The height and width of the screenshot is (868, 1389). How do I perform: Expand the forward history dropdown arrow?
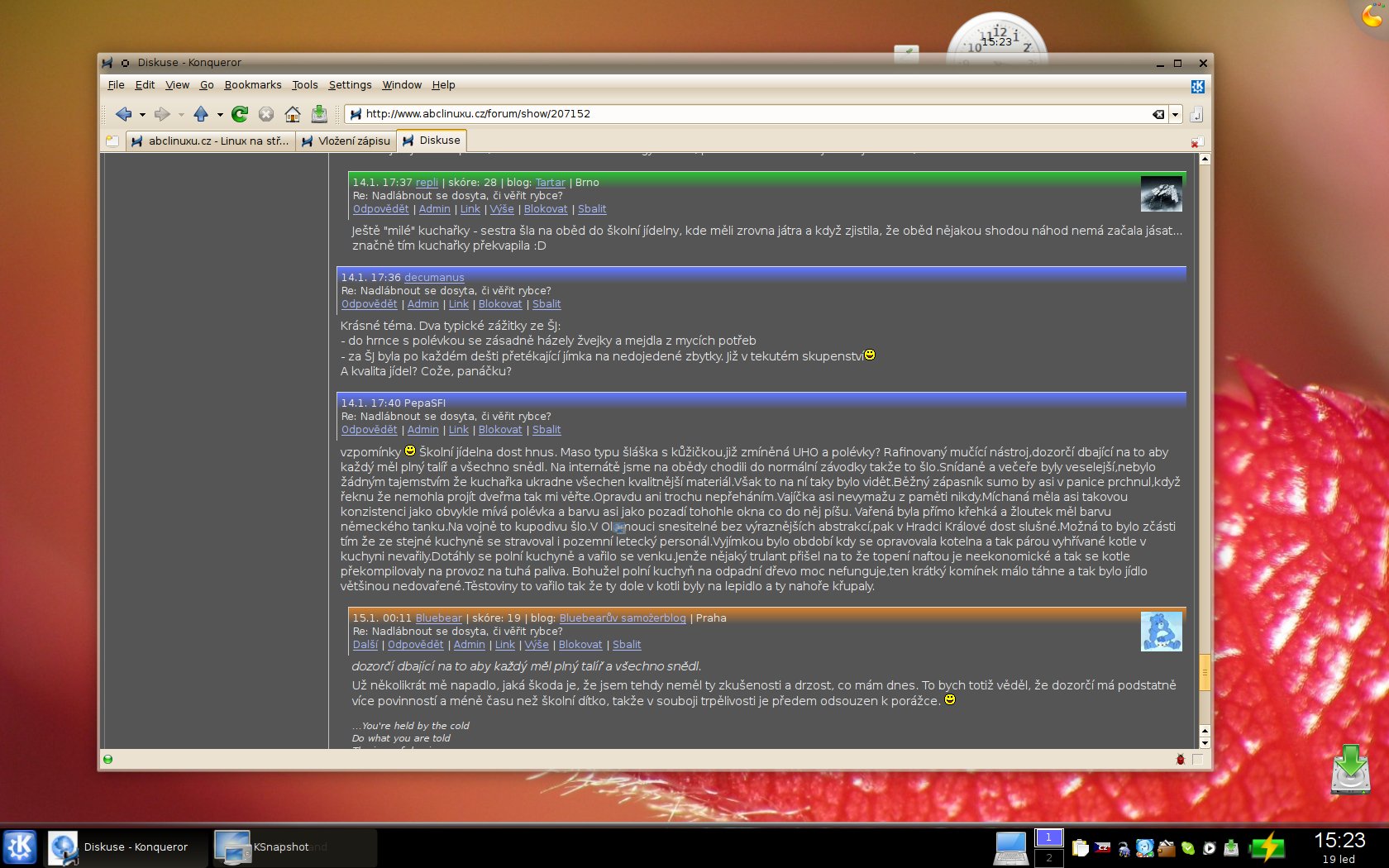(x=181, y=115)
